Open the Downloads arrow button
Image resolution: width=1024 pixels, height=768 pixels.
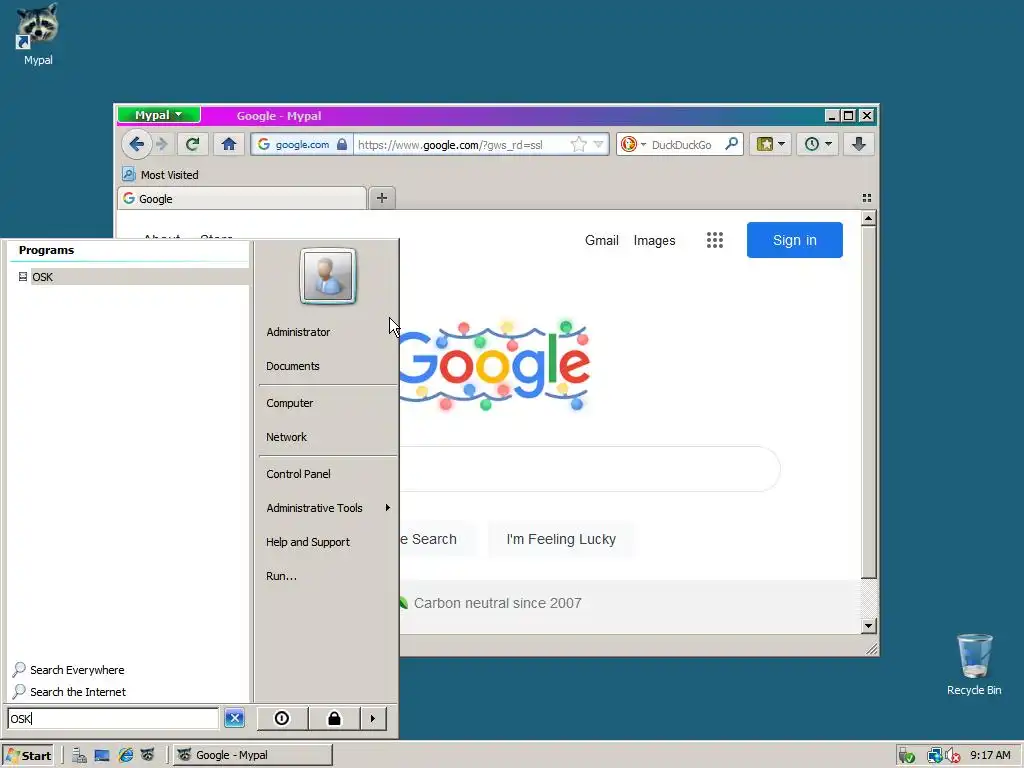click(x=859, y=144)
